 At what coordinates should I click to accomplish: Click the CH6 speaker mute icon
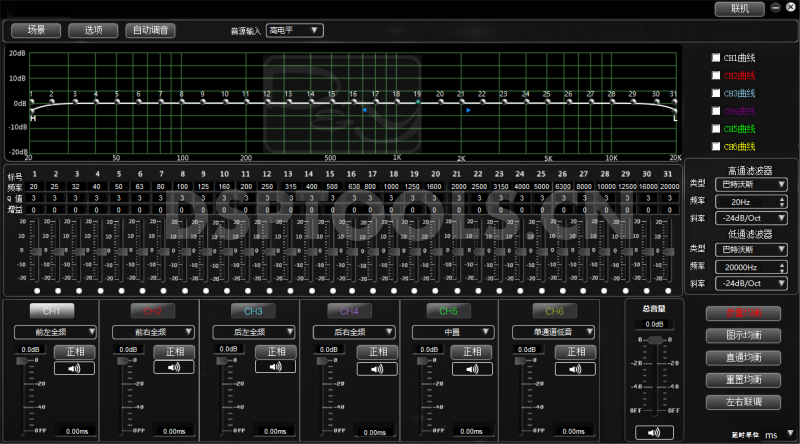(x=575, y=368)
